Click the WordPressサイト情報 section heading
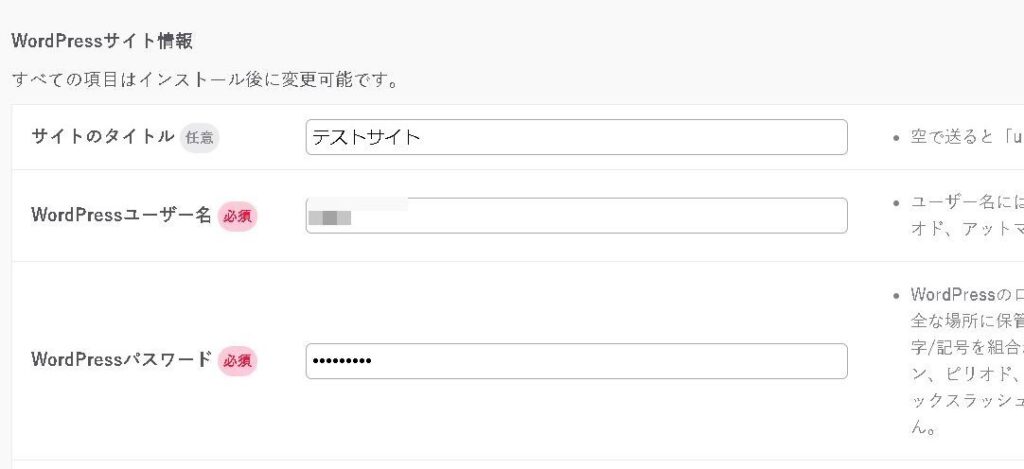Viewport: 1024px width, 469px height. coord(102,41)
